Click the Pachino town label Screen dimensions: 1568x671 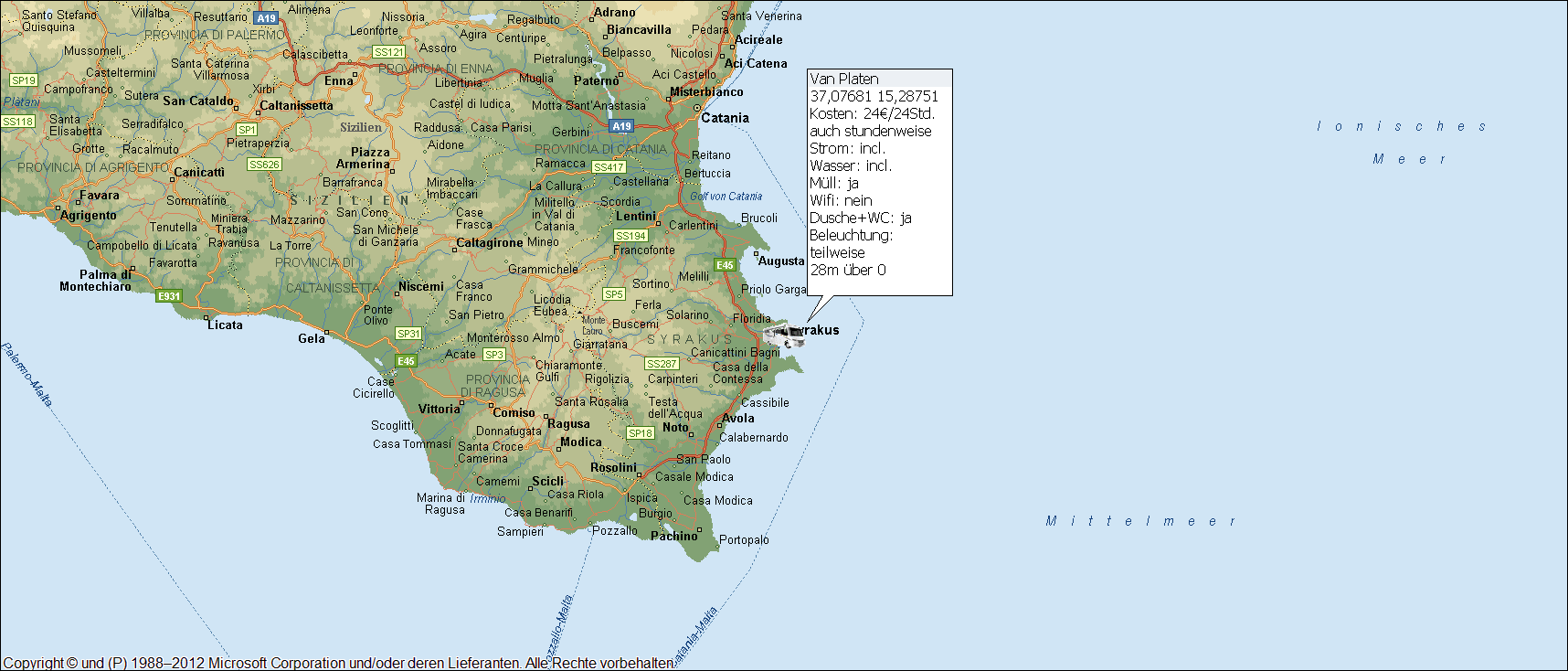673,537
